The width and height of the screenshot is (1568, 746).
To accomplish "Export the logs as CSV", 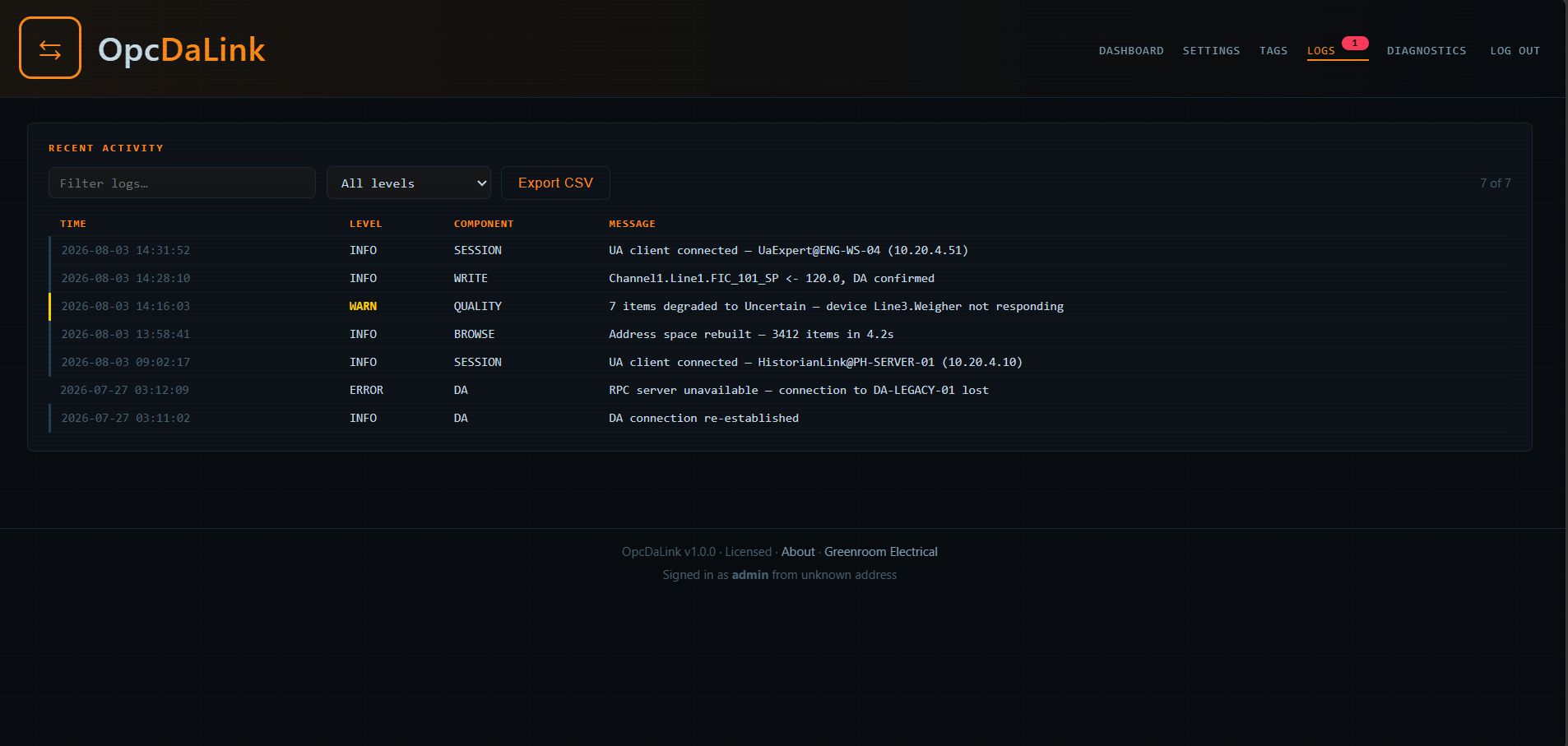I will pos(555,183).
